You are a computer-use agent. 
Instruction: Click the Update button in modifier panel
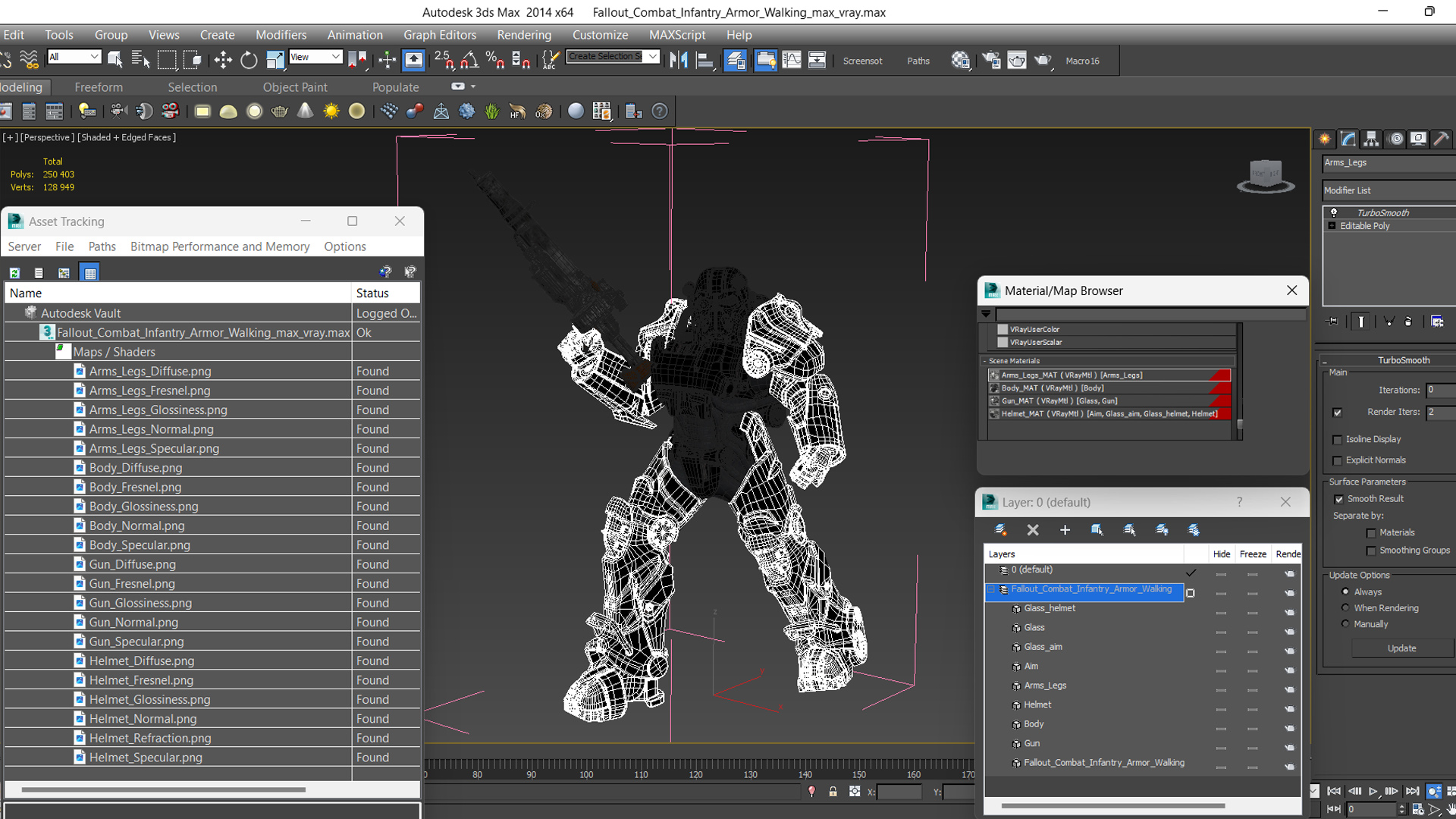point(1401,648)
